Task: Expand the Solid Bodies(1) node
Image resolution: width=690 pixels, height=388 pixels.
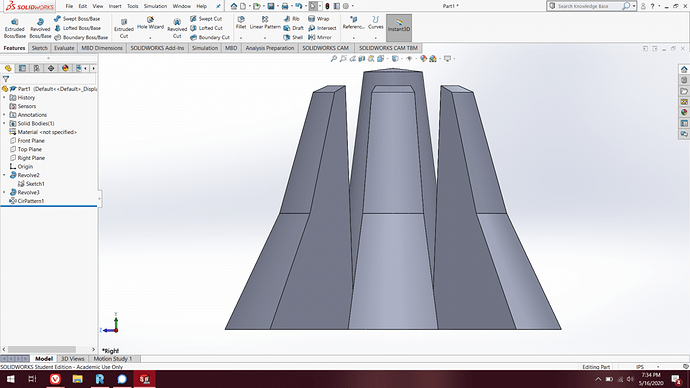Action: [x=4, y=124]
